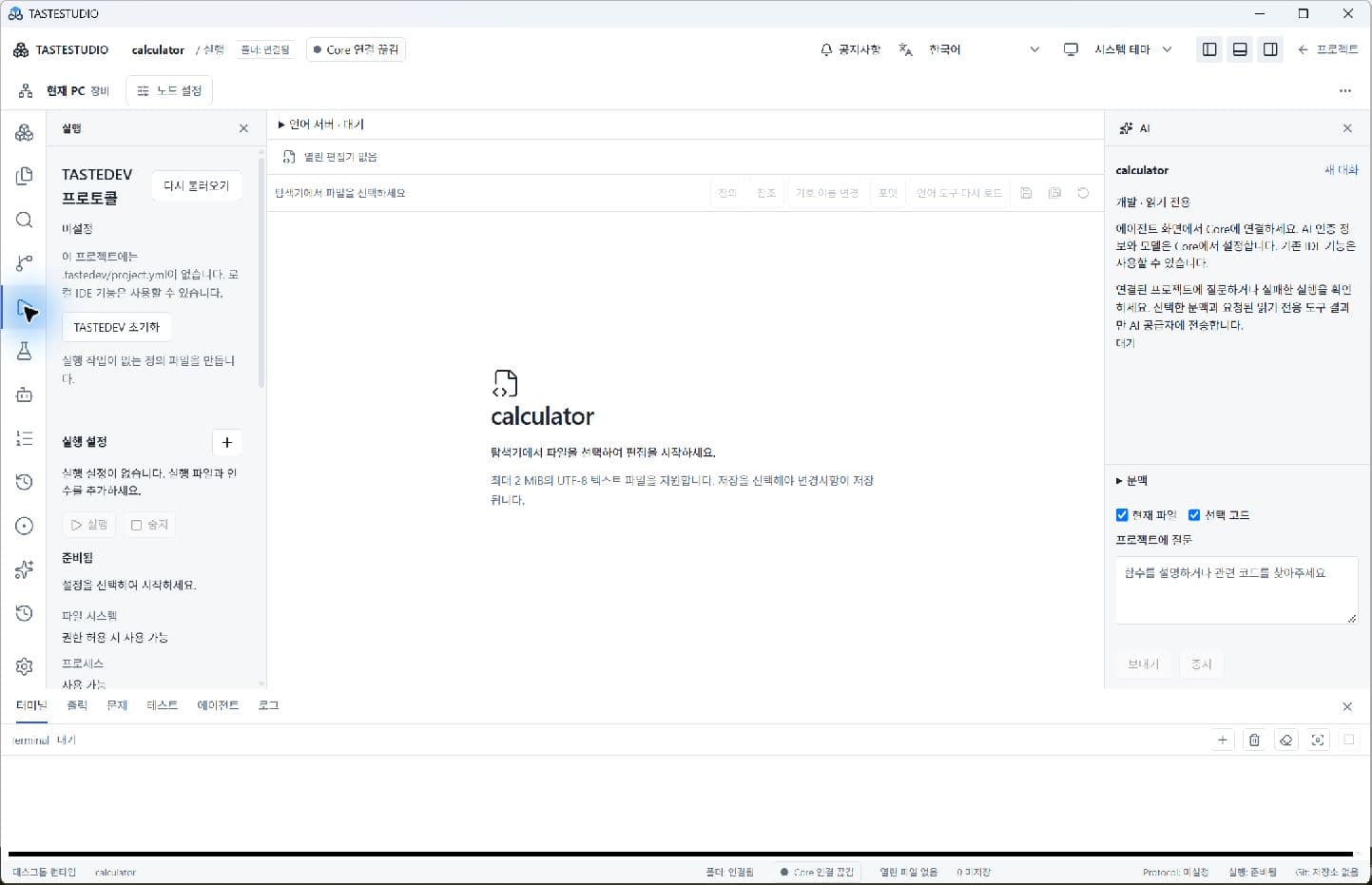Open the 시스템 테마 dropdown
Screen dimensions: 1372x885
[1133, 49]
